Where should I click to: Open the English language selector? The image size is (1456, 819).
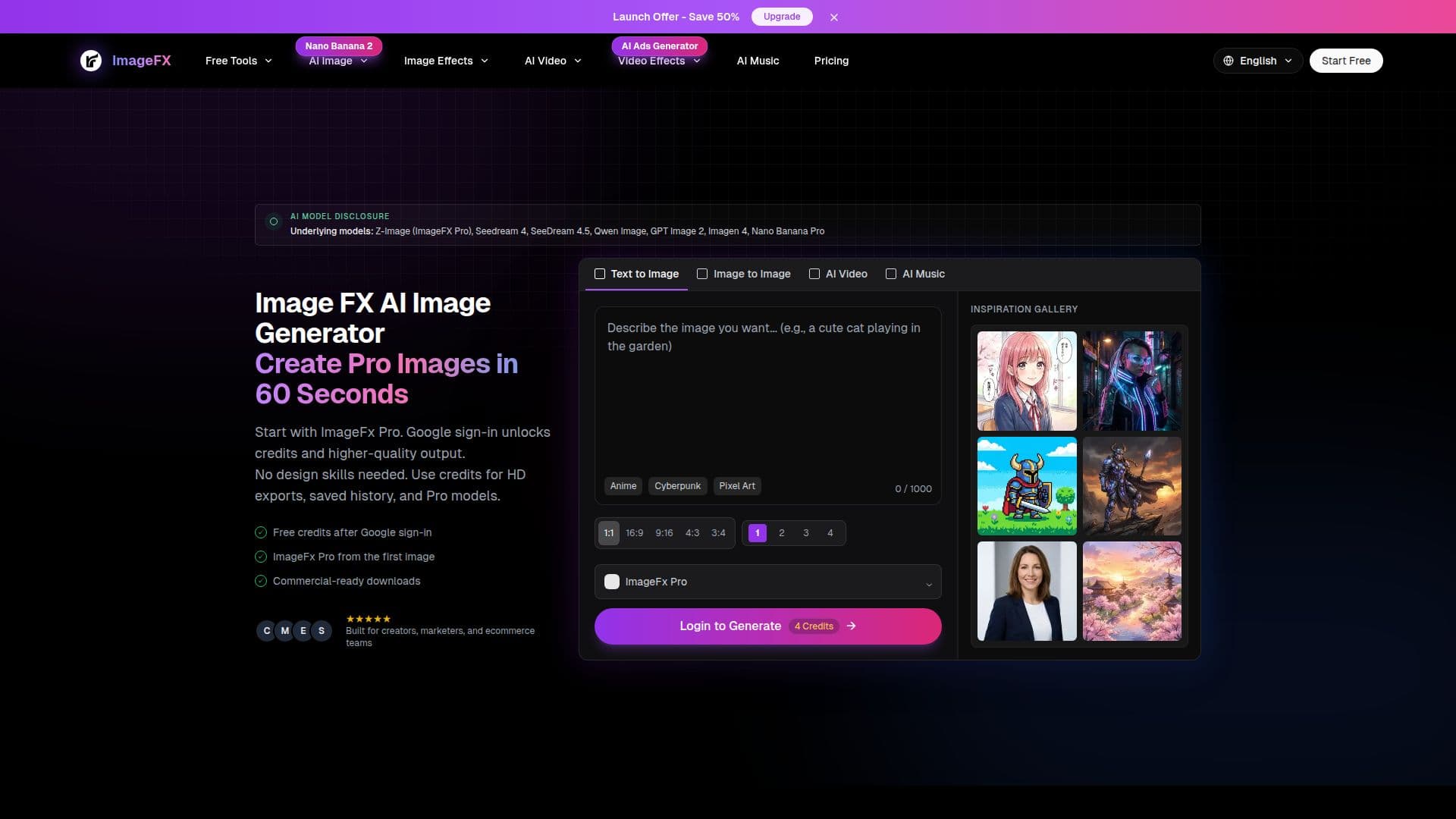[1258, 61]
